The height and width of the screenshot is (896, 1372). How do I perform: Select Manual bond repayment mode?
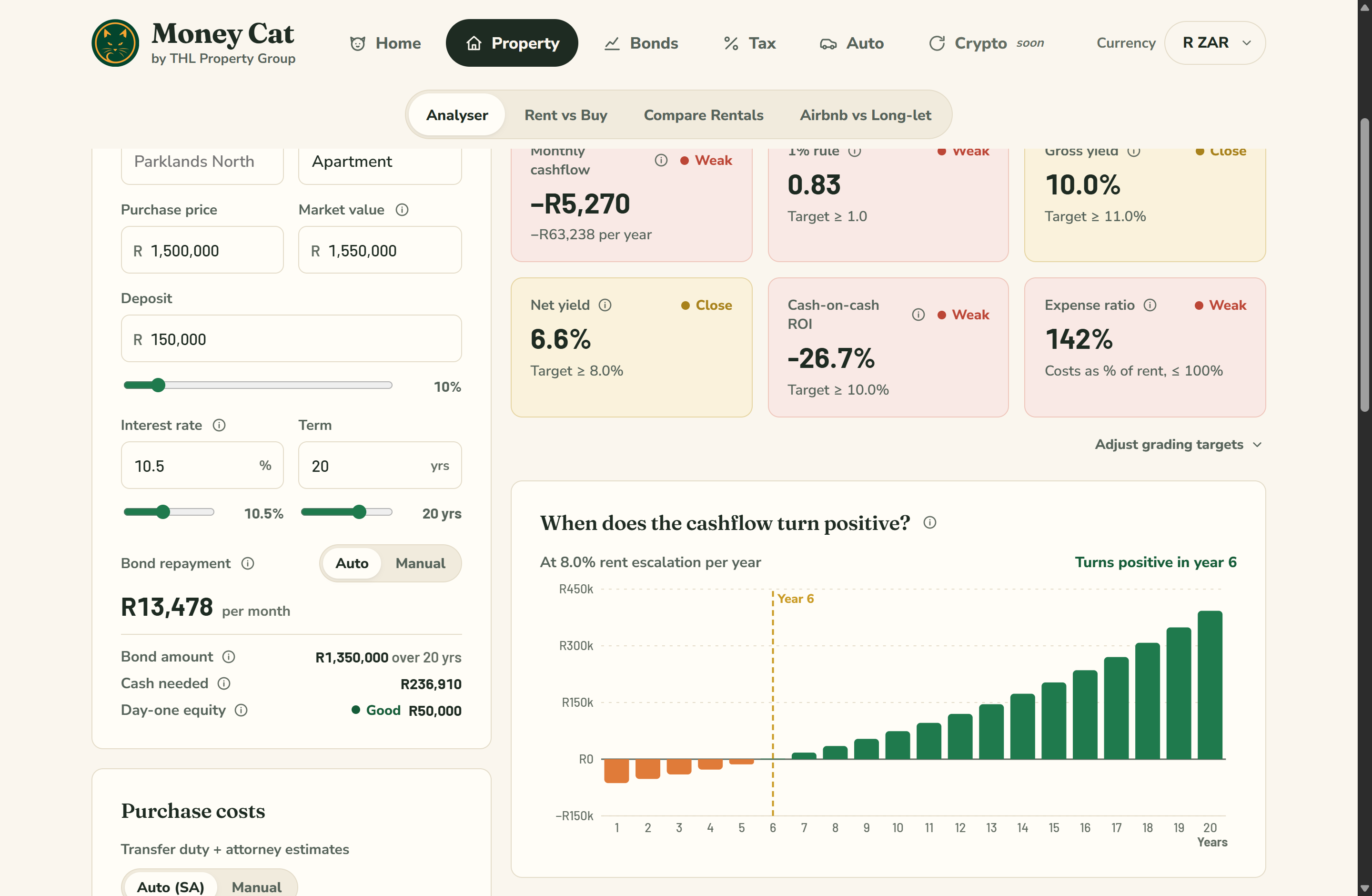(420, 563)
